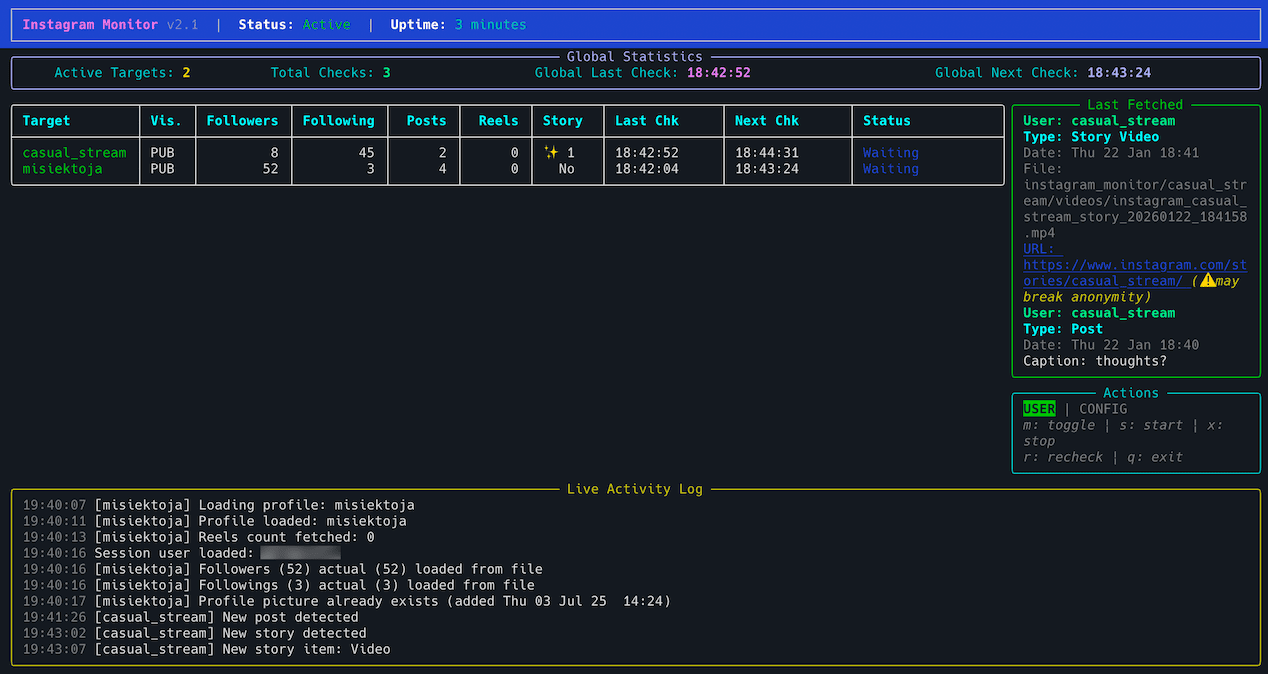Switch to the CONFIG tab in Actions
The image size is (1268, 674).
[1103, 409]
